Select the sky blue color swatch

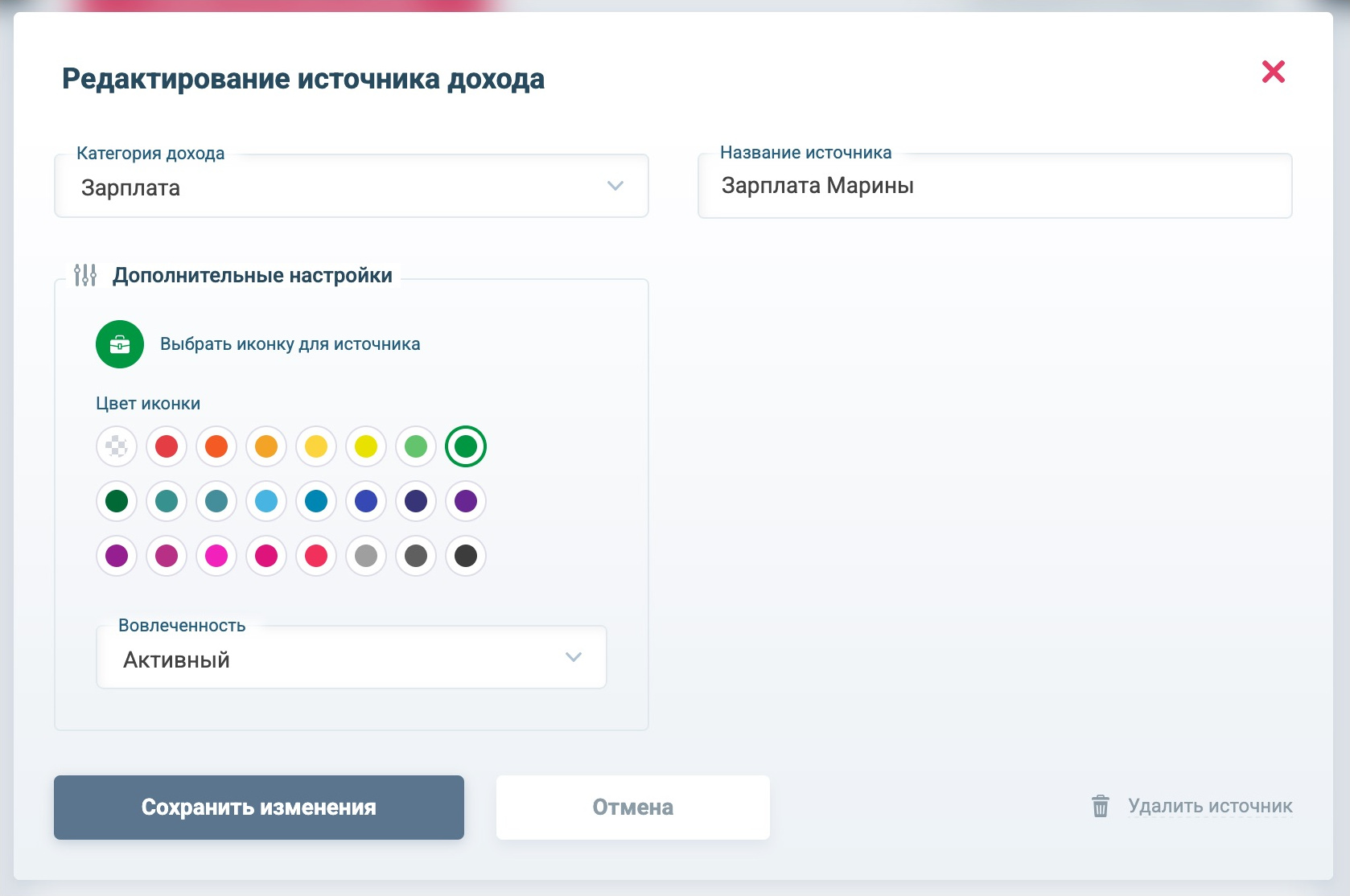(266, 501)
